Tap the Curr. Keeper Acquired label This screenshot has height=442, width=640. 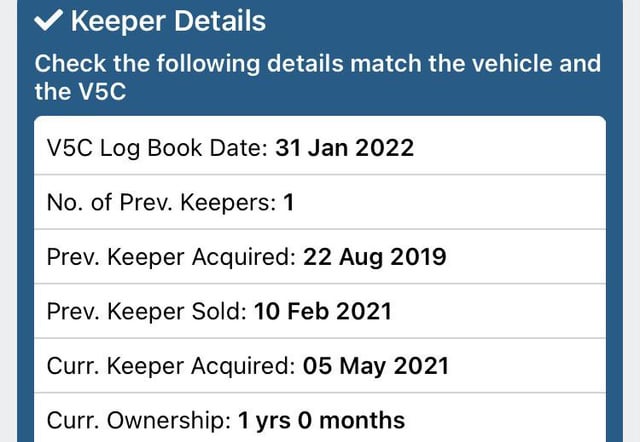[x=171, y=365]
